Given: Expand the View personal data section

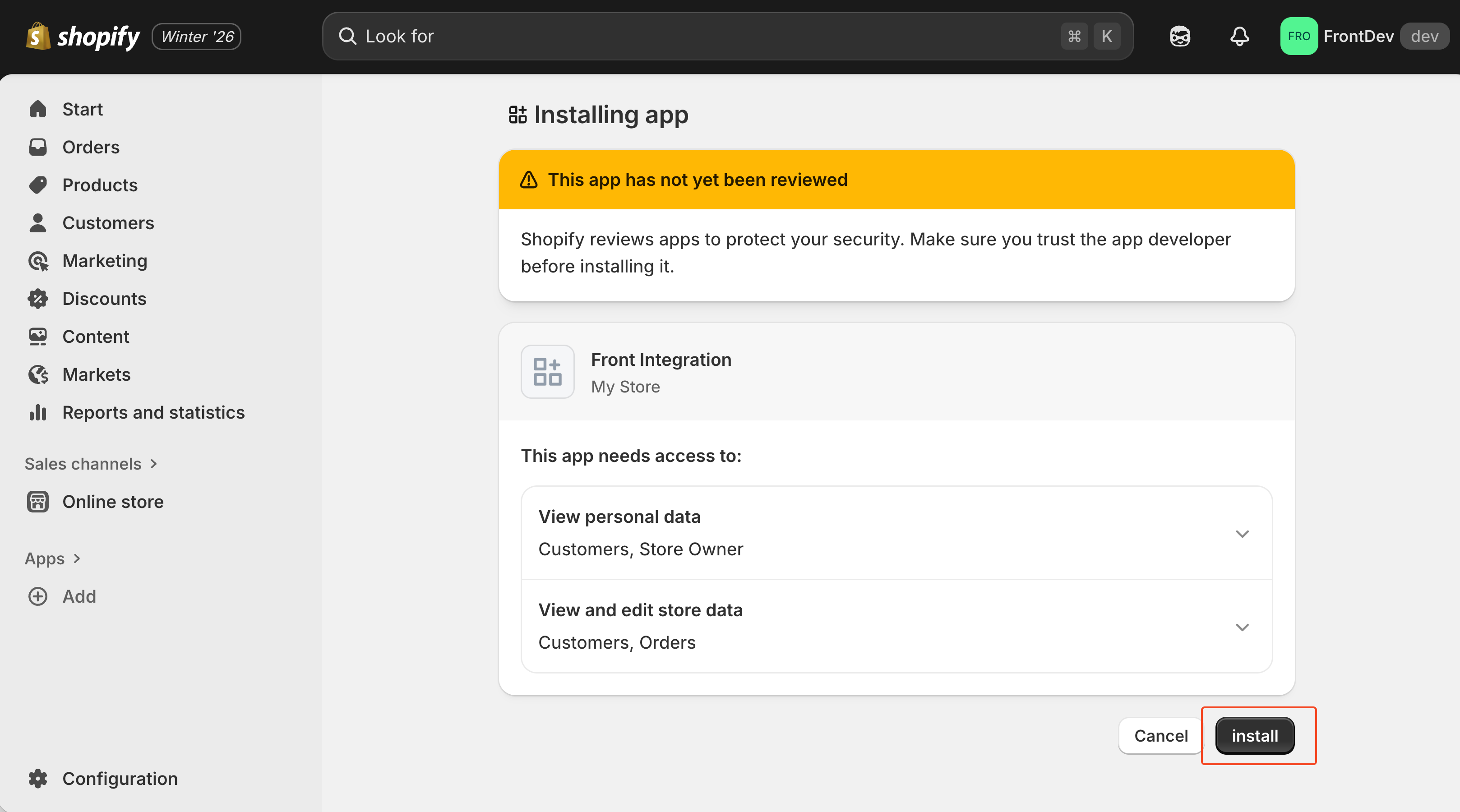Looking at the screenshot, I should (1242, 533).
